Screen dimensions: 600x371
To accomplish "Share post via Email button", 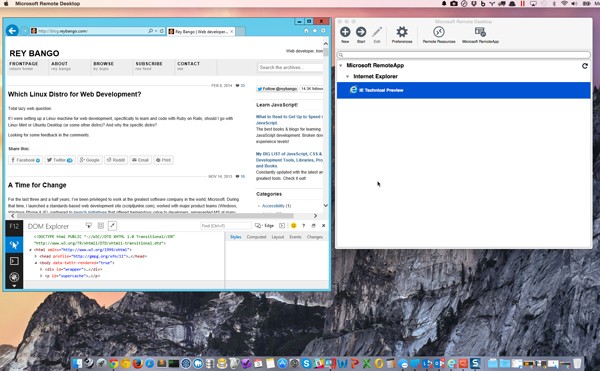I will tap(140, 160).
